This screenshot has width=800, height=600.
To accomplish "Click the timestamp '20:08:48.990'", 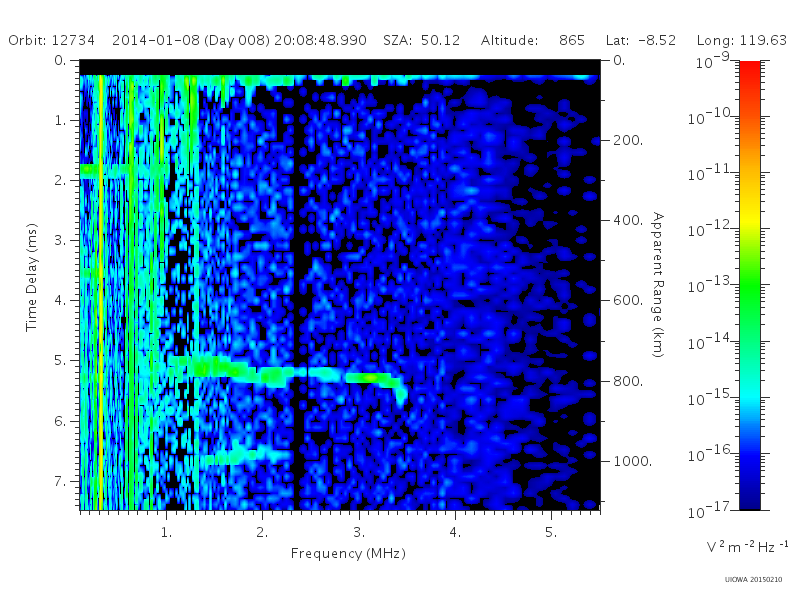I will (x=320, y=40).
